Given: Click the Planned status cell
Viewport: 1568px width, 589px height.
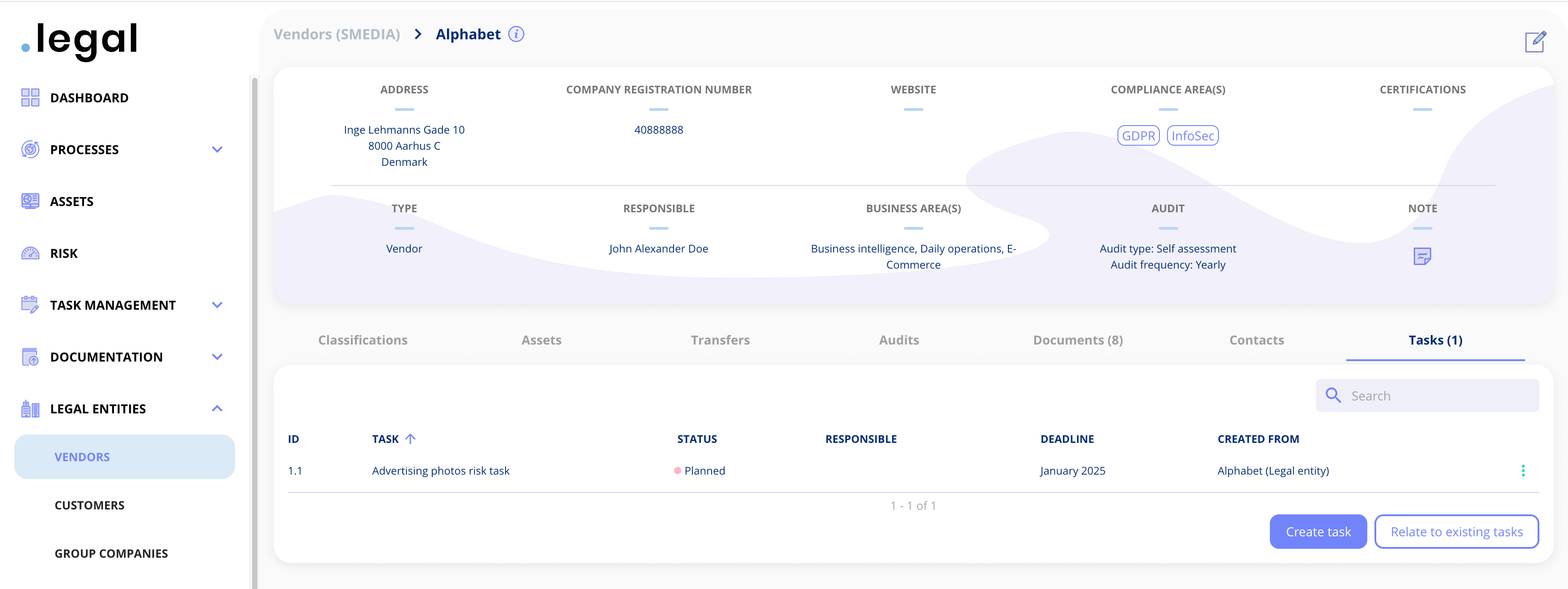Looking at the screenshot, I should click(x=700, y=470).
